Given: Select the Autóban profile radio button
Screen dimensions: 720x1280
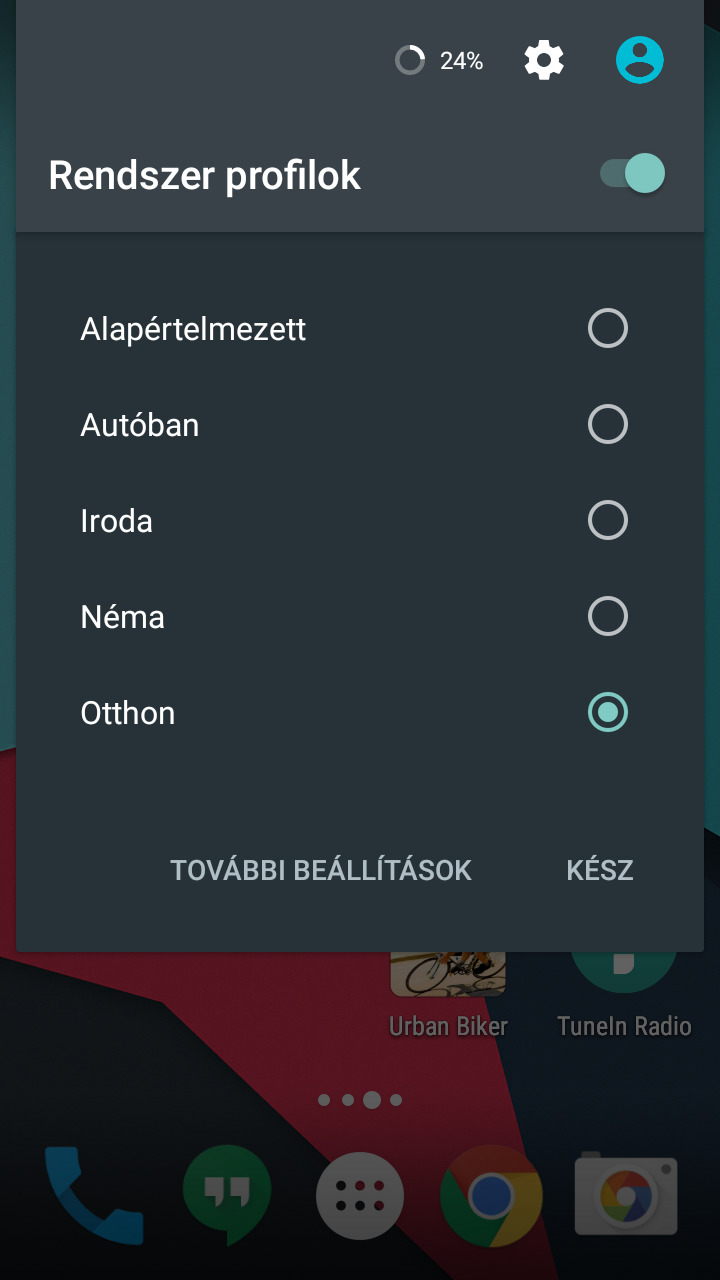Looking at the screenshot, I should 608,425.
